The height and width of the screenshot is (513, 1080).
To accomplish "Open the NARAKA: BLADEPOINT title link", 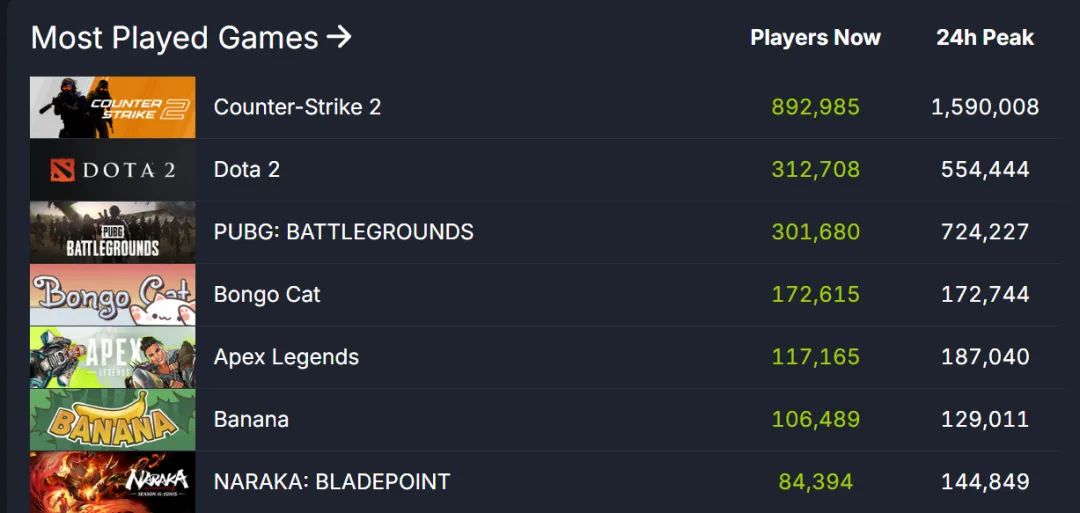I will [x=332, y=482].
